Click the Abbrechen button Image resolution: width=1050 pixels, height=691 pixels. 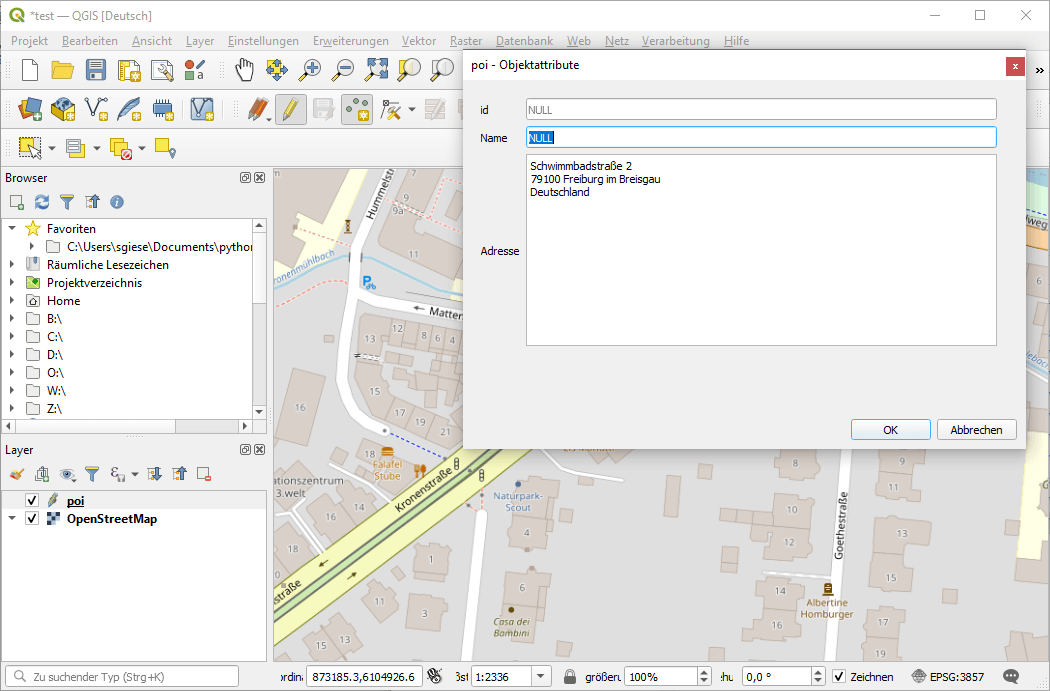976,430
